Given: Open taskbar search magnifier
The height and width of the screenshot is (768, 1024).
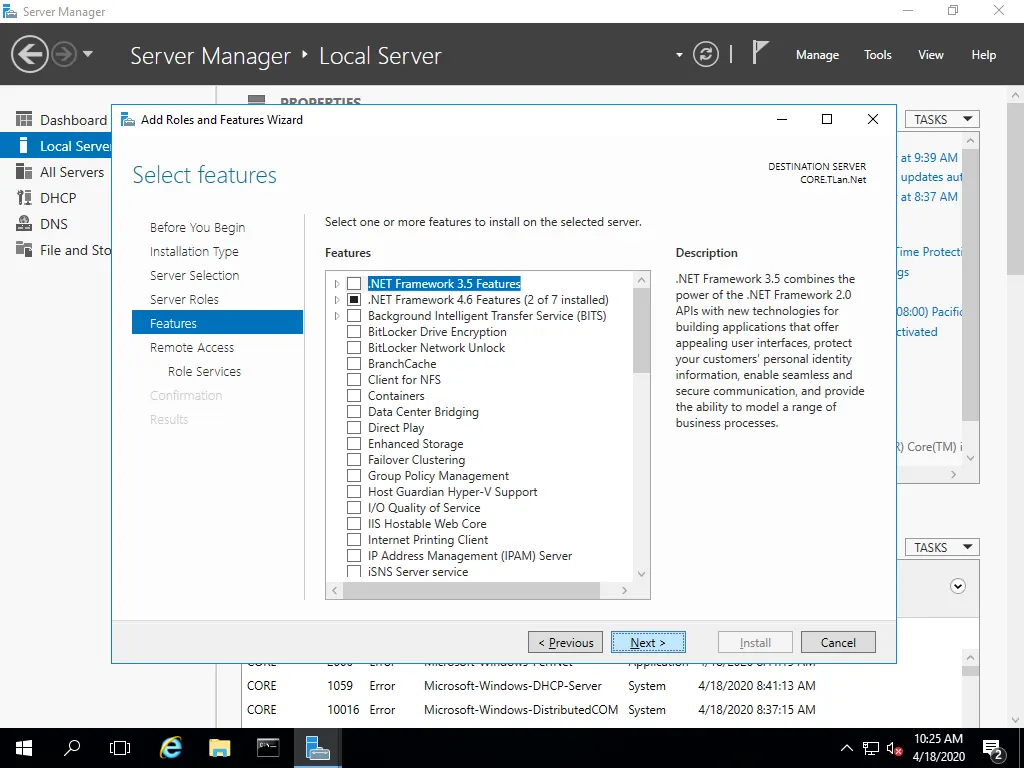Looking at the screenshot, I should click(72, 748).
